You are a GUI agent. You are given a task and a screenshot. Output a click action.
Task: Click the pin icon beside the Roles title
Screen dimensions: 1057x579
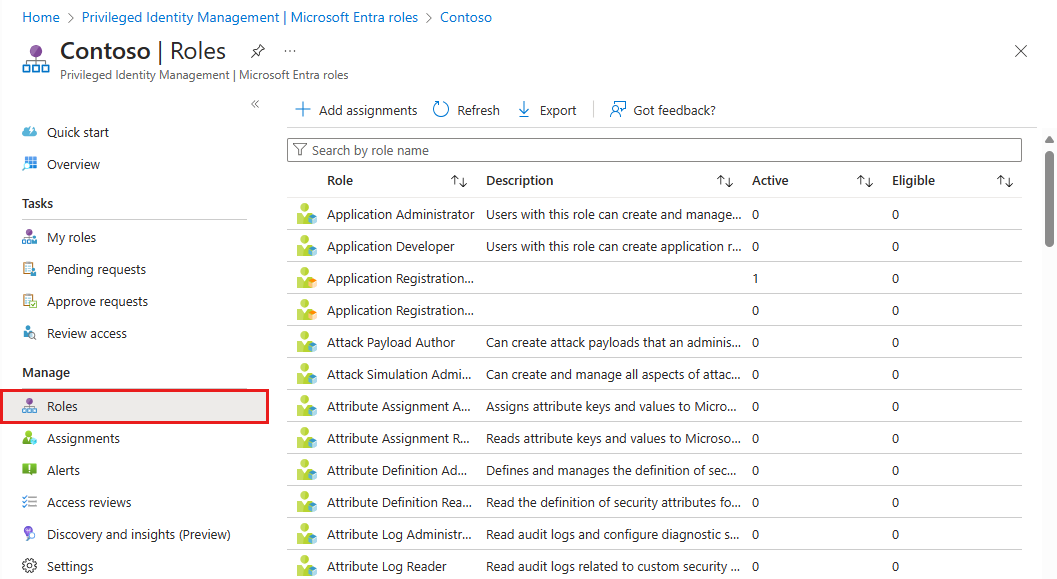pos(258,51)
